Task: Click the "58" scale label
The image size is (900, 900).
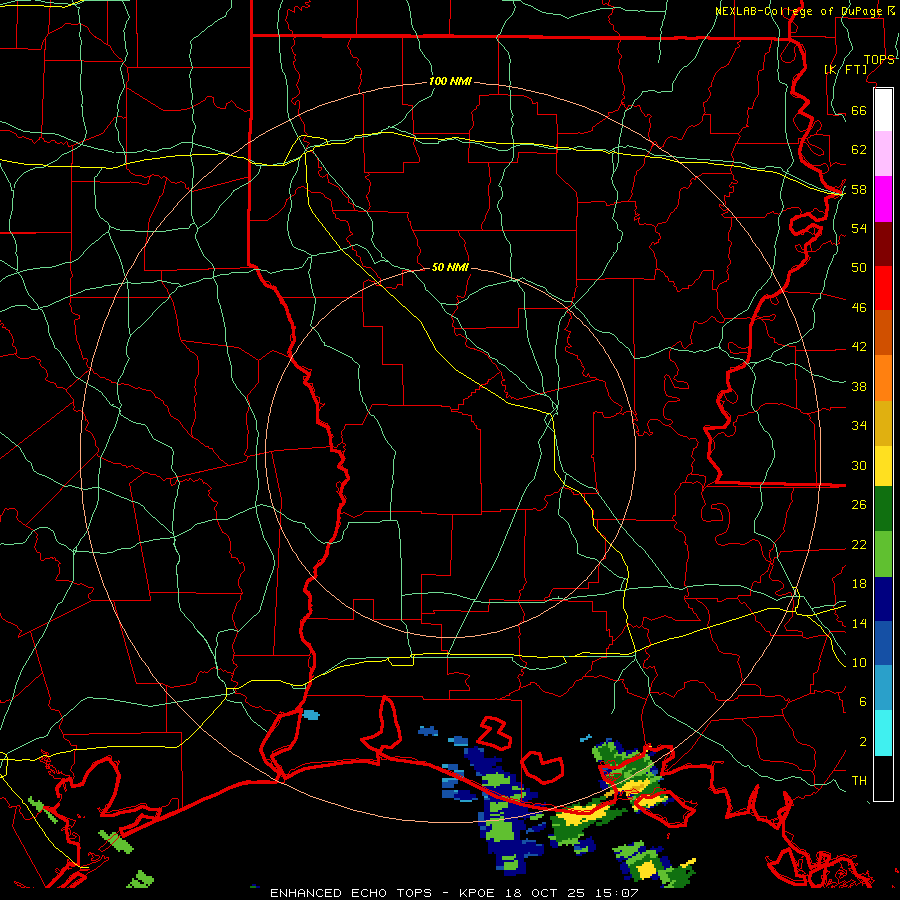Action: tap(859, 189)
